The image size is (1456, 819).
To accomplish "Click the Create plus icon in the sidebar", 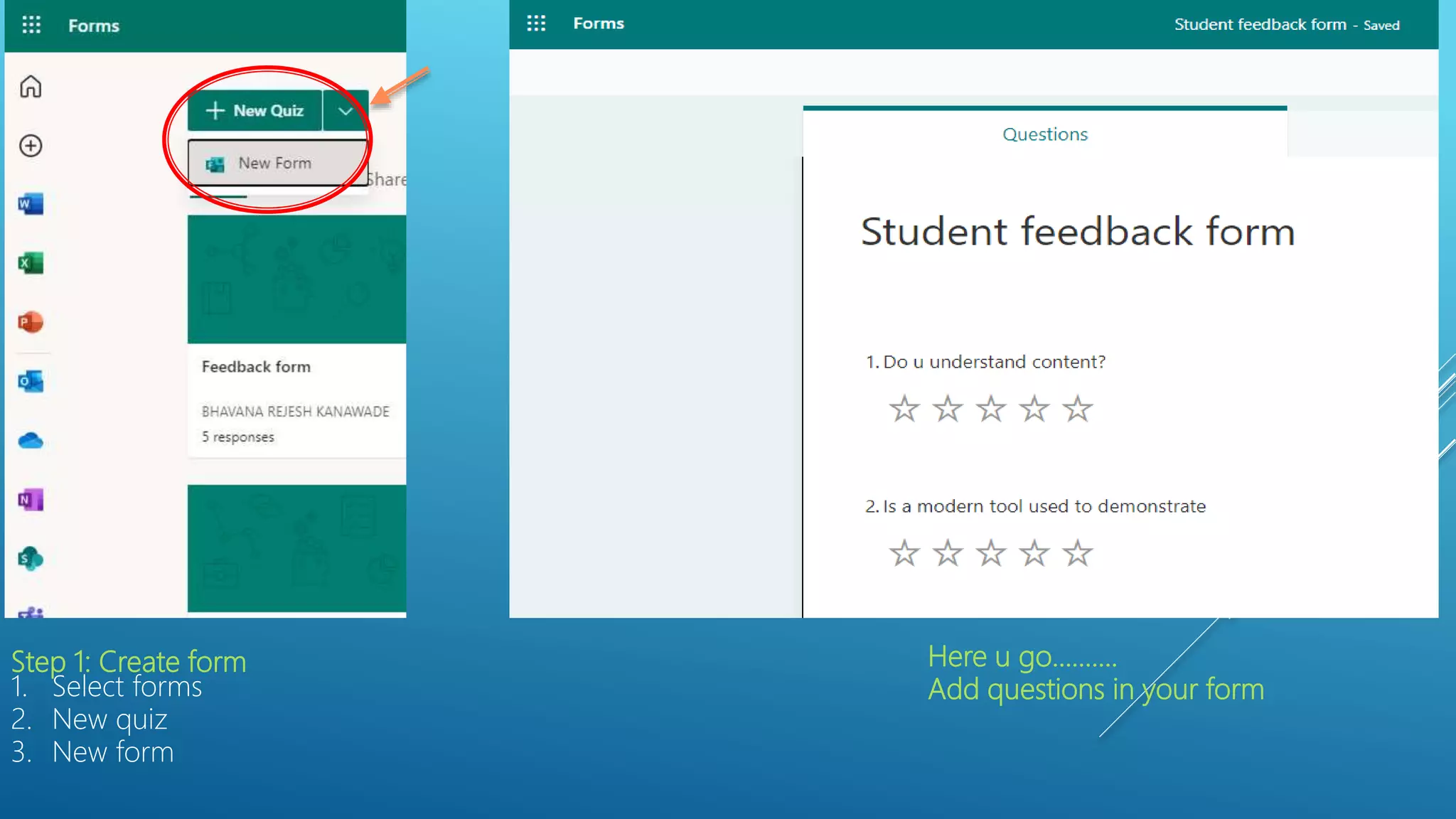I will point(31,146).
